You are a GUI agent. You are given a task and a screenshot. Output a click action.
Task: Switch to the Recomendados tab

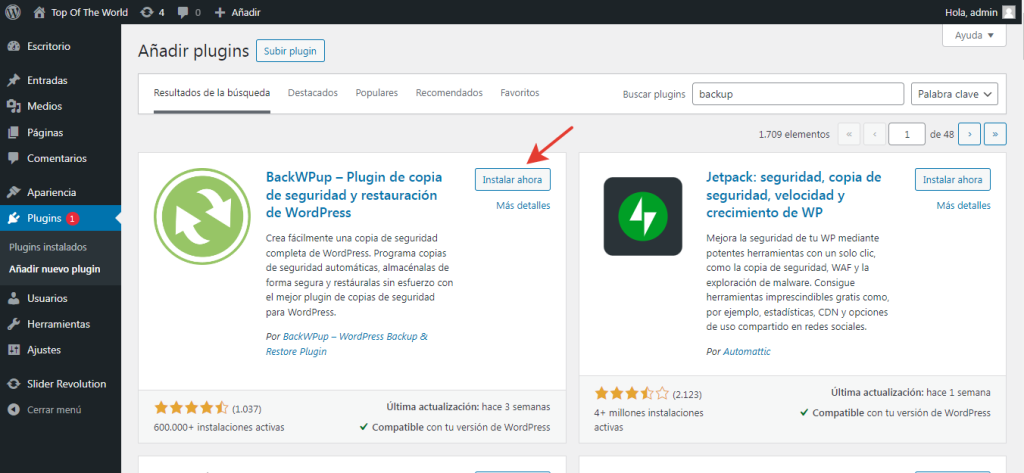[449, 93]
